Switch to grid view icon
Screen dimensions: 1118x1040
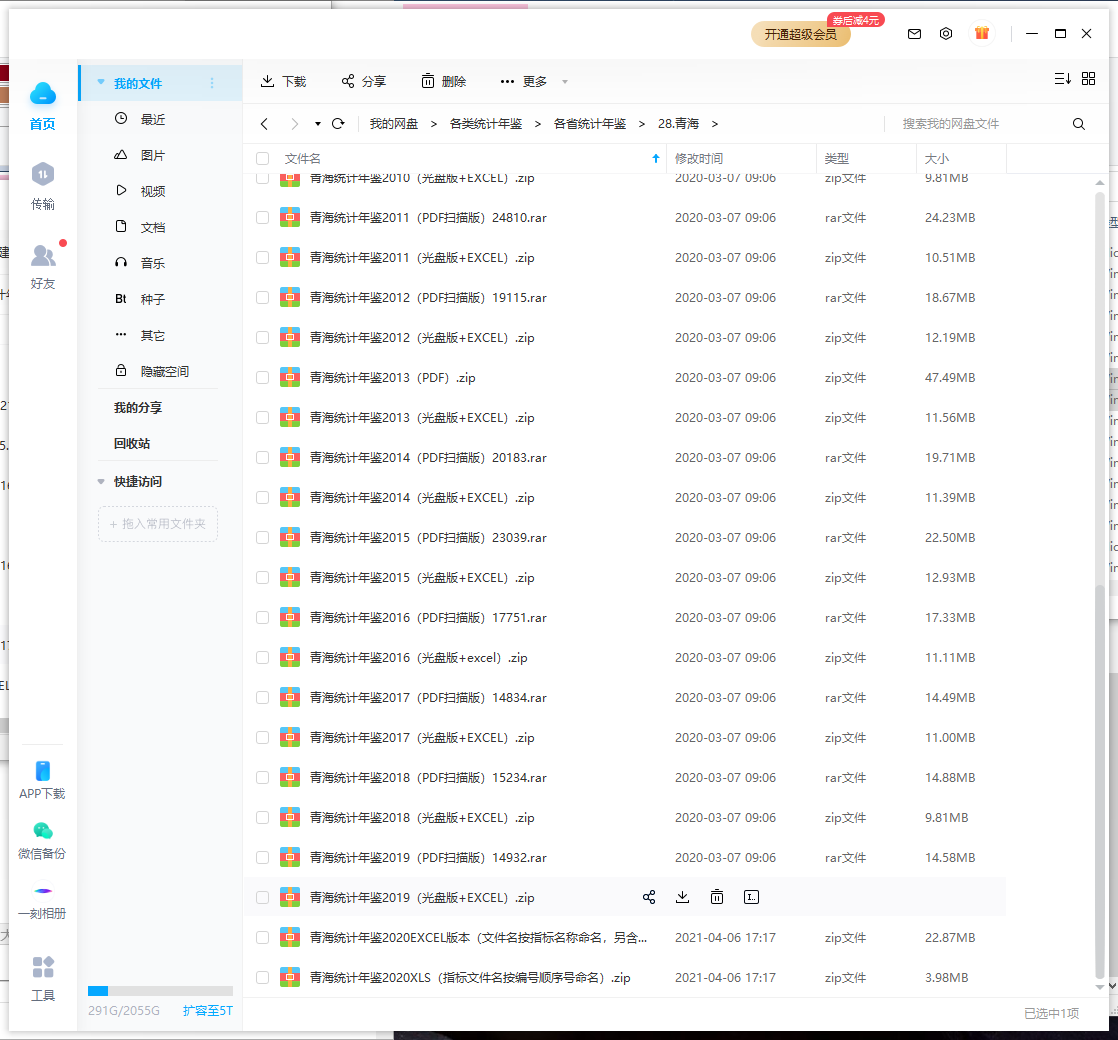pos(1088,78)
